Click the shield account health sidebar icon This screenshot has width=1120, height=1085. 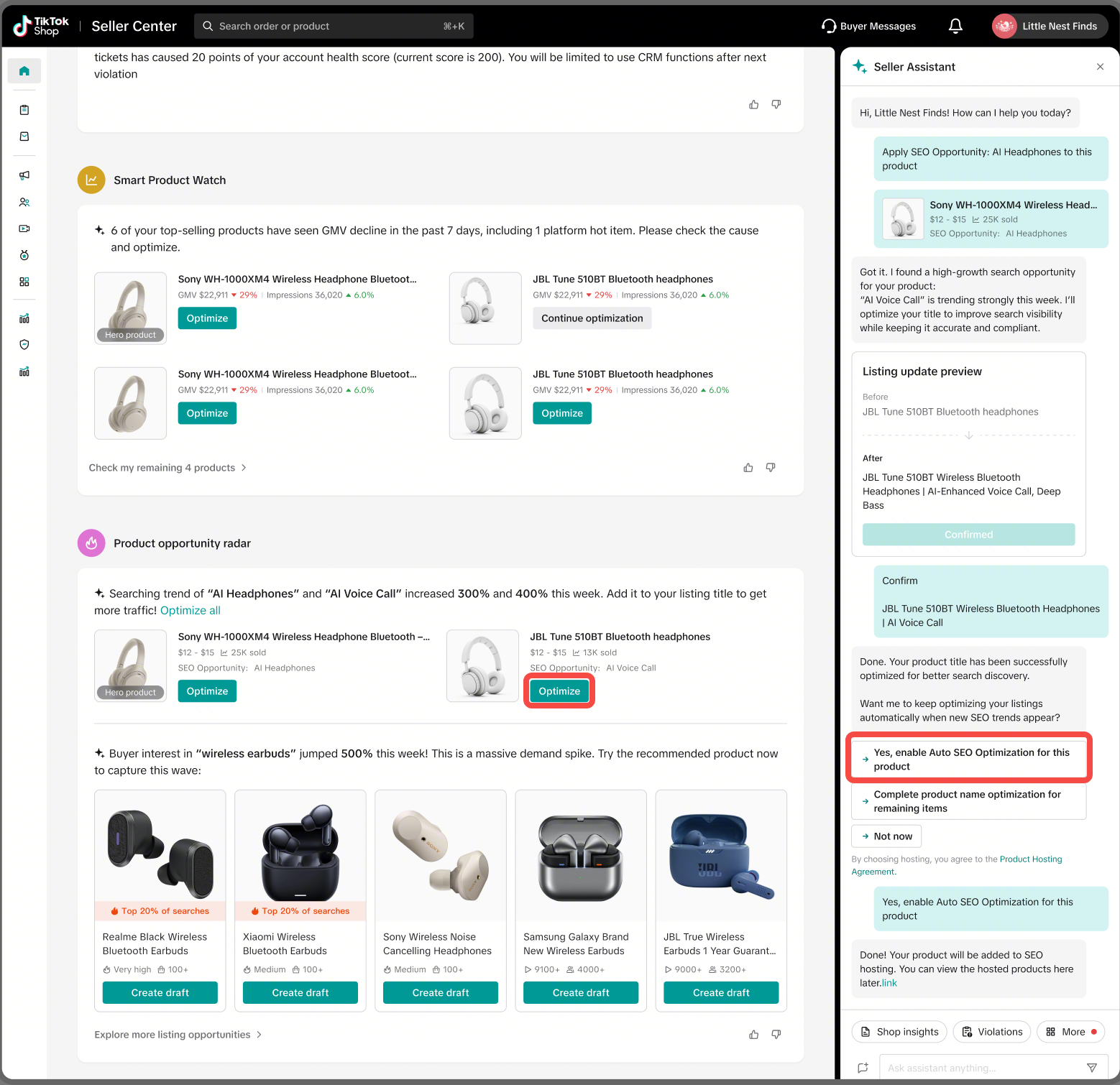click(x=24, y=345)
